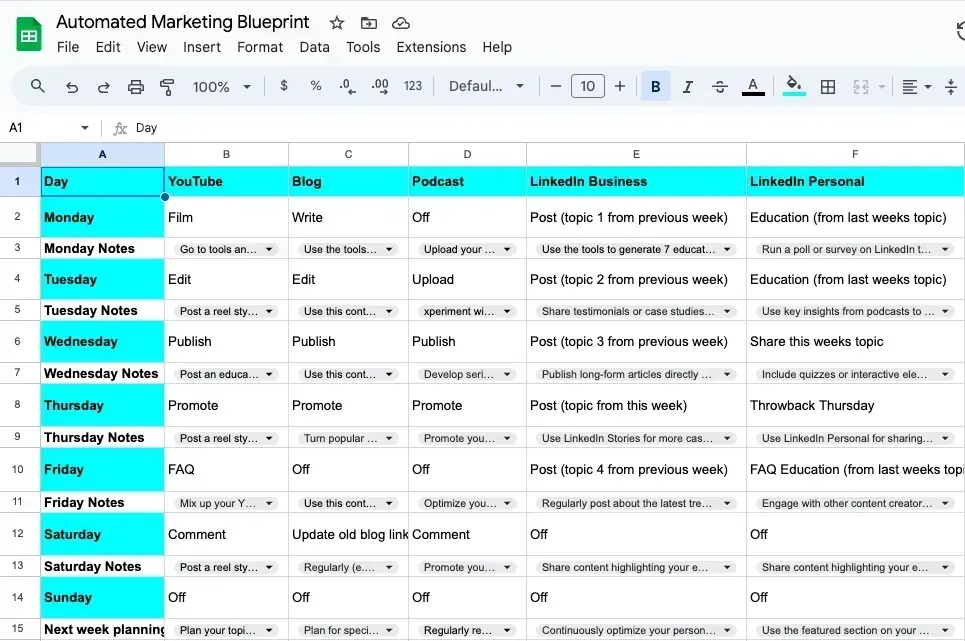Screen dimensions: 965x641
Task: Expand Next week planning Blog dropdown
Action: pyautogui.click(x=389, y=630)
